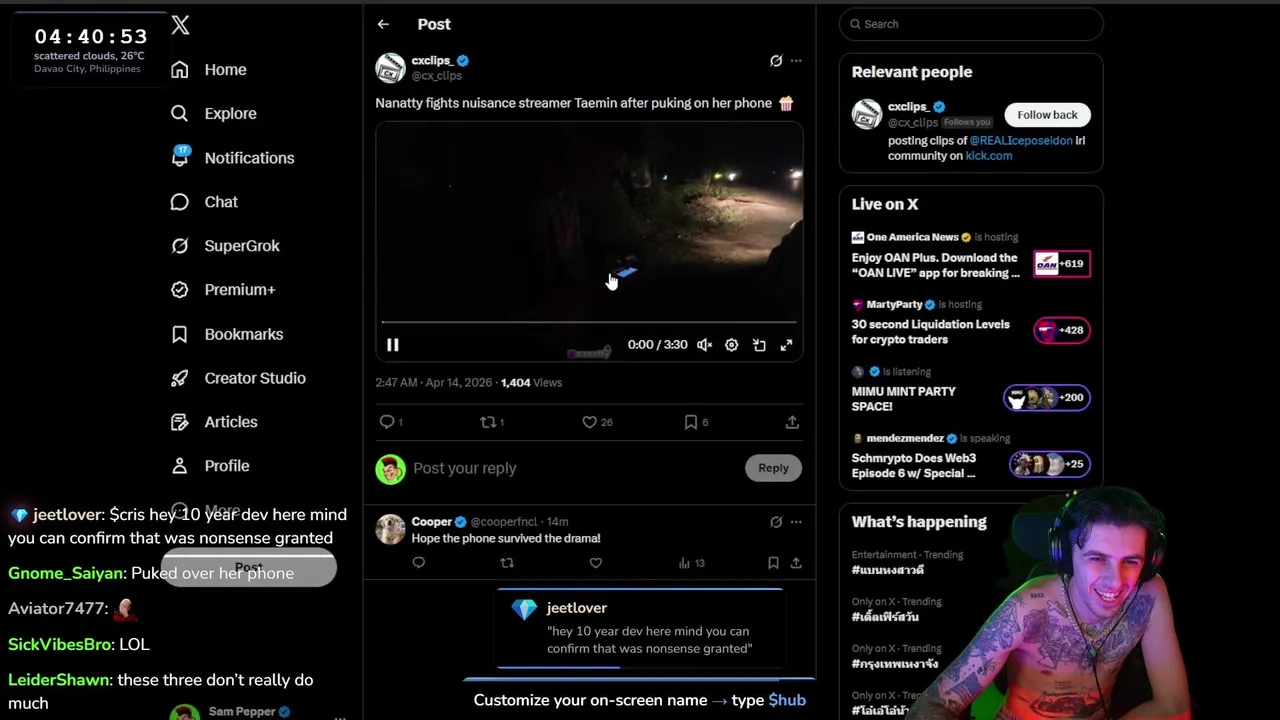The image size is (1280, 720).
Task: Click the first trending hashtag under Entertainment
Action: pos(888,570)
